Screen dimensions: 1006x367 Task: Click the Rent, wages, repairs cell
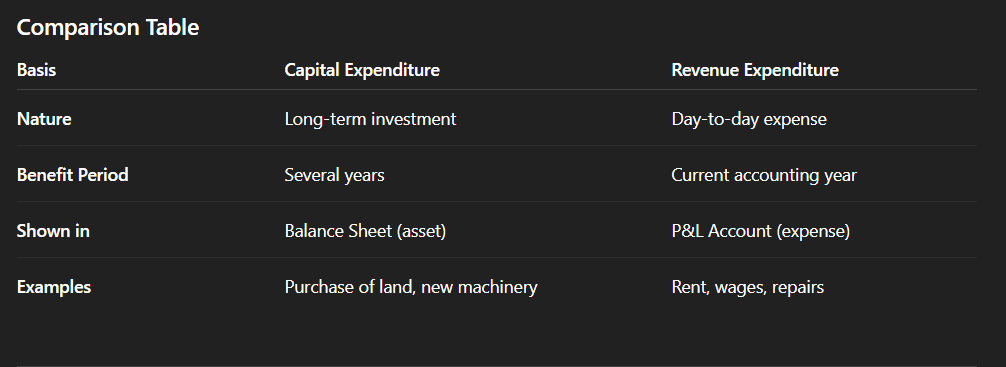[x=747, y=287]
